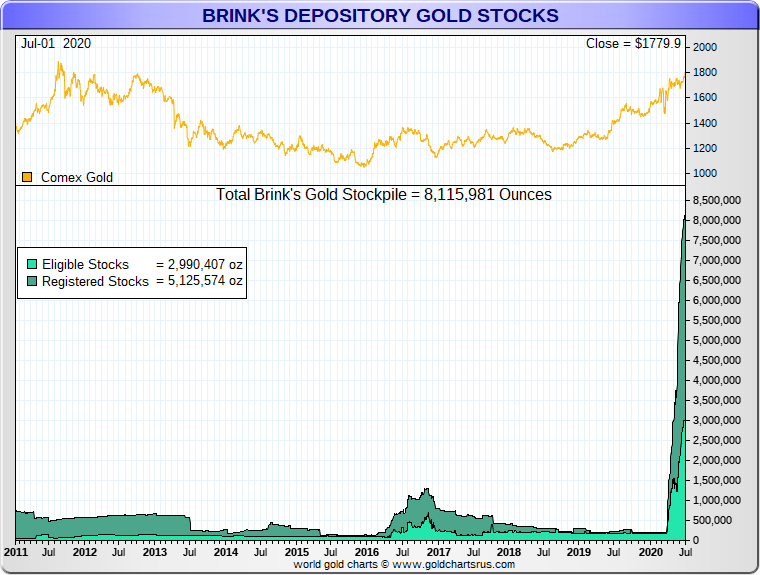
Task: Click the chart title Brink's Depository Gold Stocks
Action: point(380,16)
